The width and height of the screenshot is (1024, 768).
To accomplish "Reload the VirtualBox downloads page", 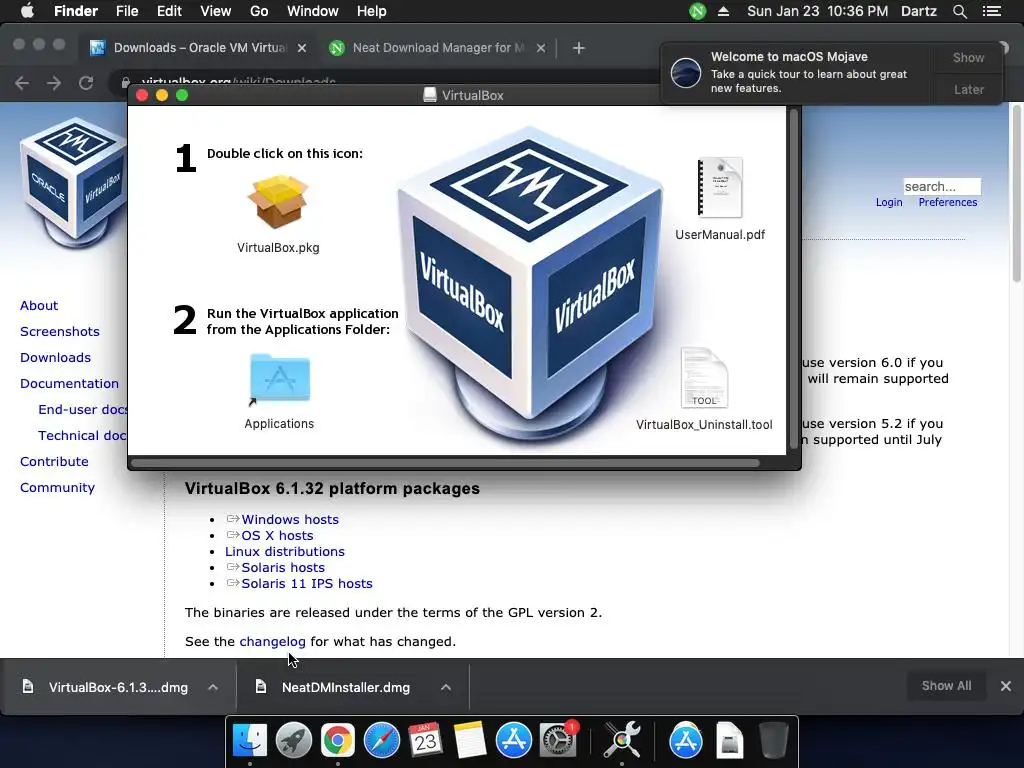I will pyautogui.click(x=86, y=83).
